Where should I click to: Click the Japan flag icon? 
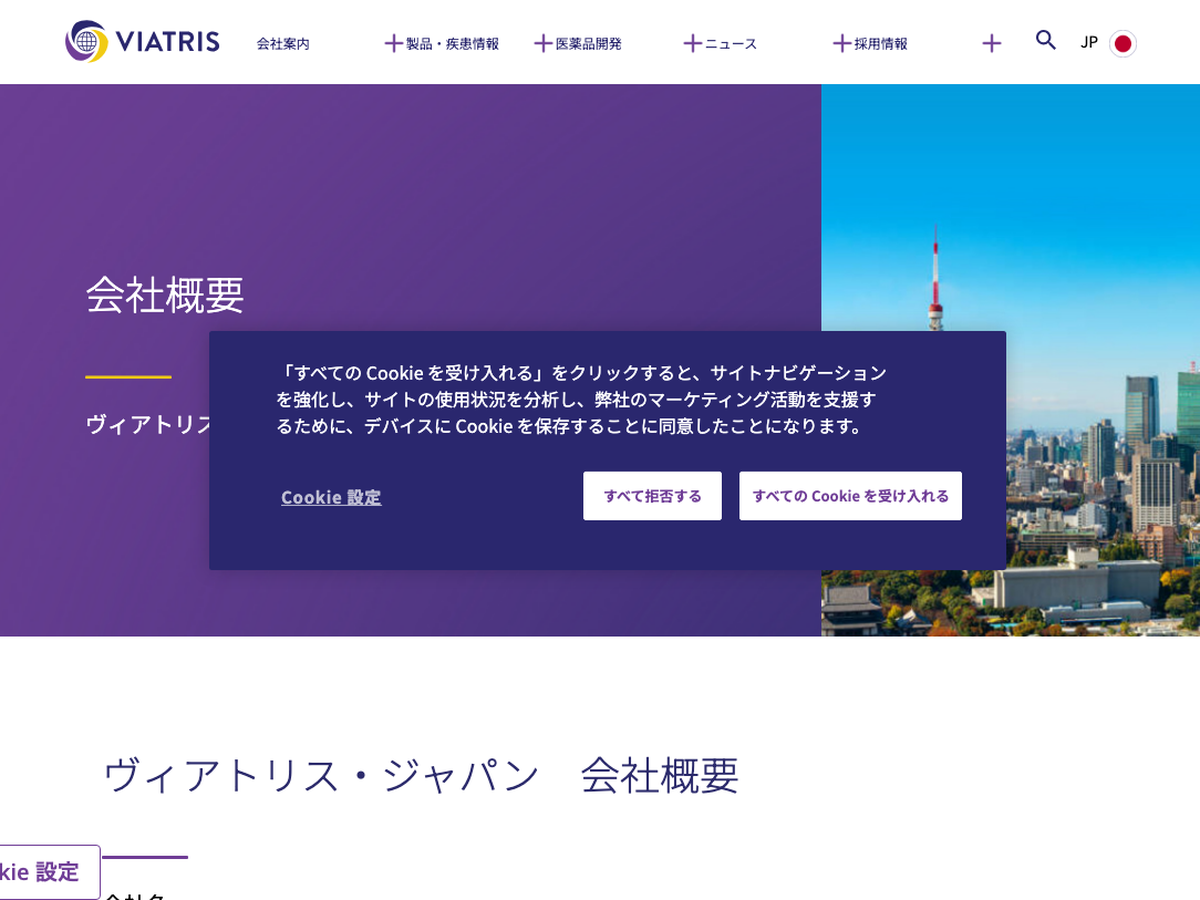(x=1123, y=43)
